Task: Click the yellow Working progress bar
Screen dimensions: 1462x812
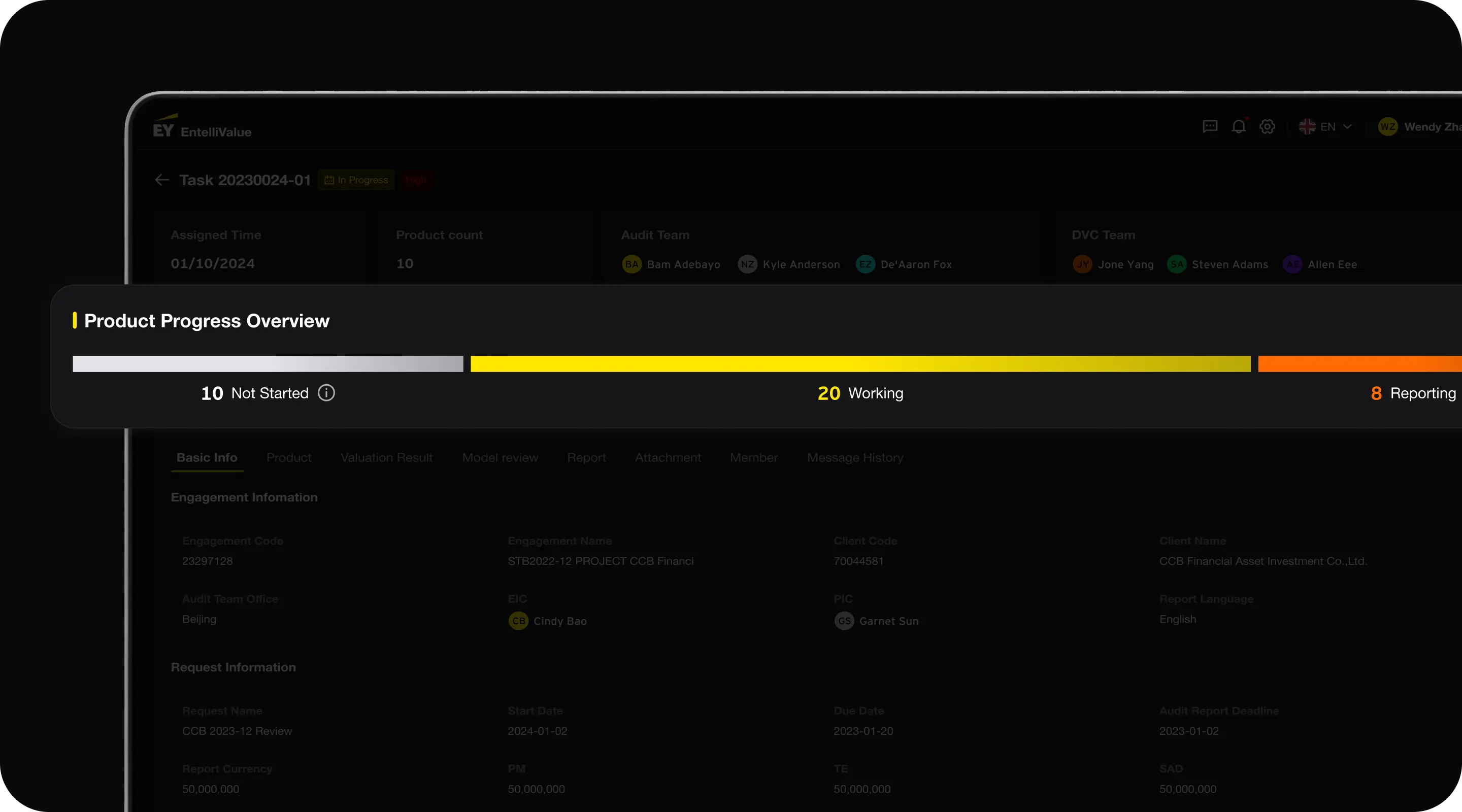Action: (860, 364)
